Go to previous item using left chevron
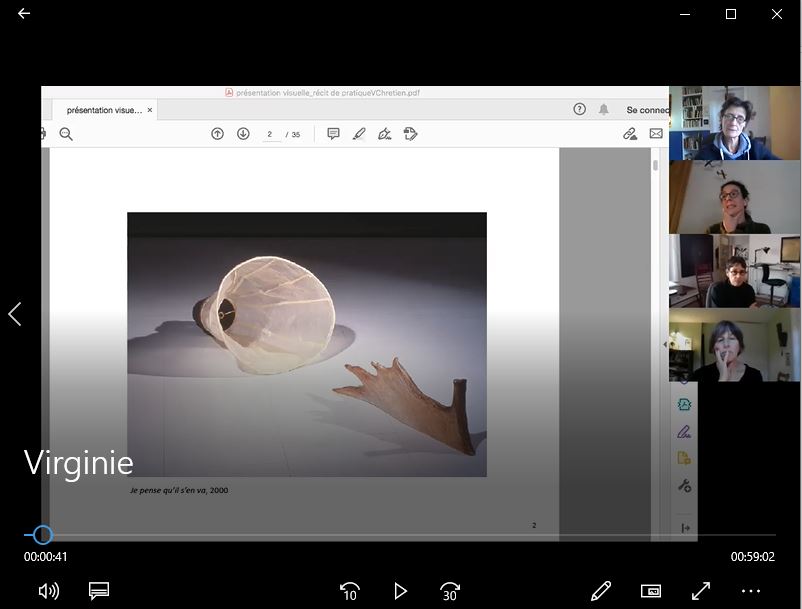This screenshot has height=609, width=802. coord(15,314)
